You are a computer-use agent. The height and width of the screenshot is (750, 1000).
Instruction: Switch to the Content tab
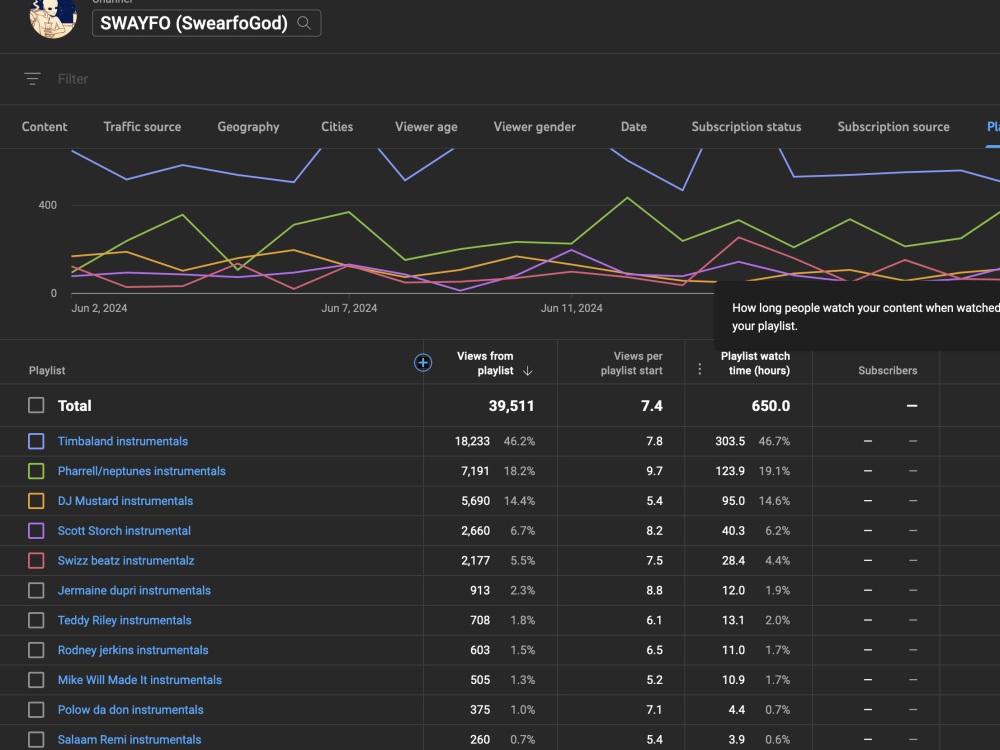pyautogui.click(x=44, y=126)
